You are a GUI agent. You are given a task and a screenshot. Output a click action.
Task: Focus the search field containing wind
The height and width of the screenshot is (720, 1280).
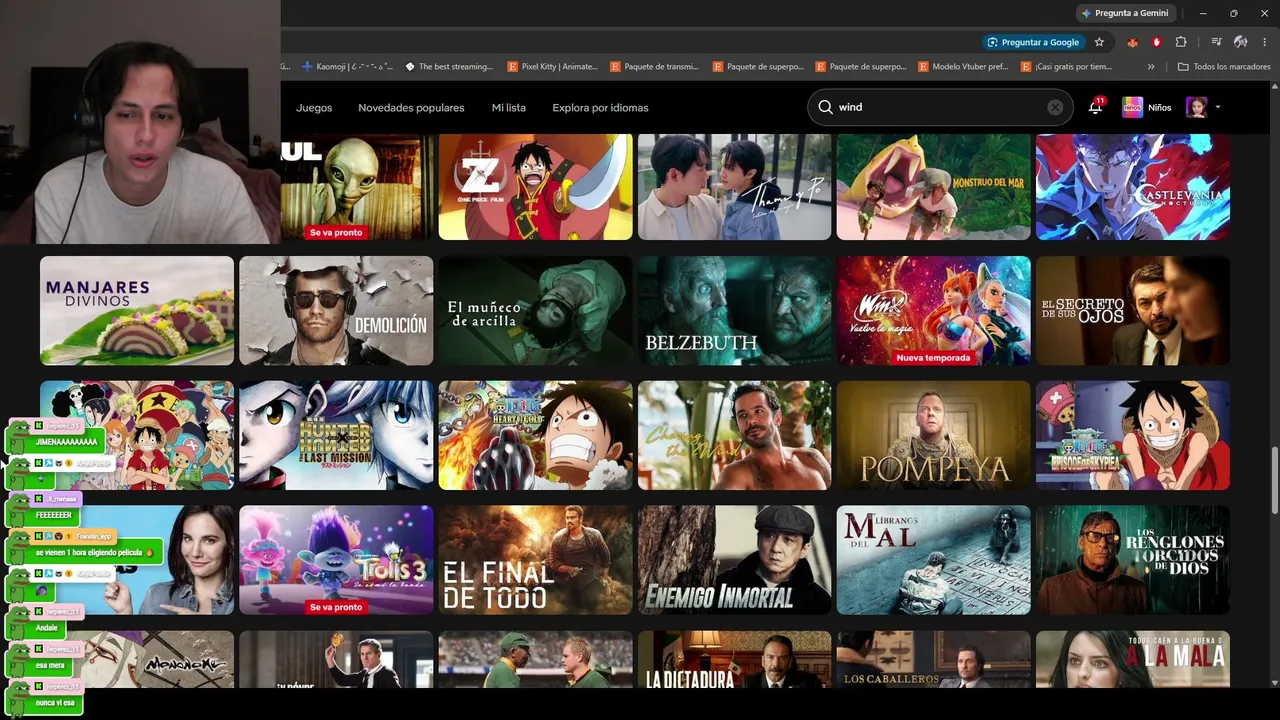click(940, 107)
